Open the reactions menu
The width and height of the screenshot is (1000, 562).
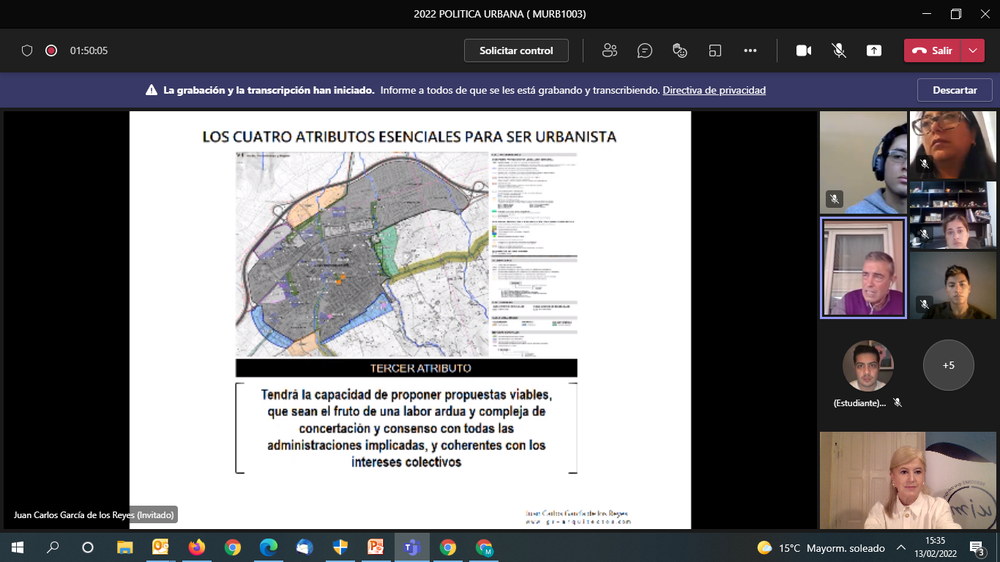pos(680,51)
